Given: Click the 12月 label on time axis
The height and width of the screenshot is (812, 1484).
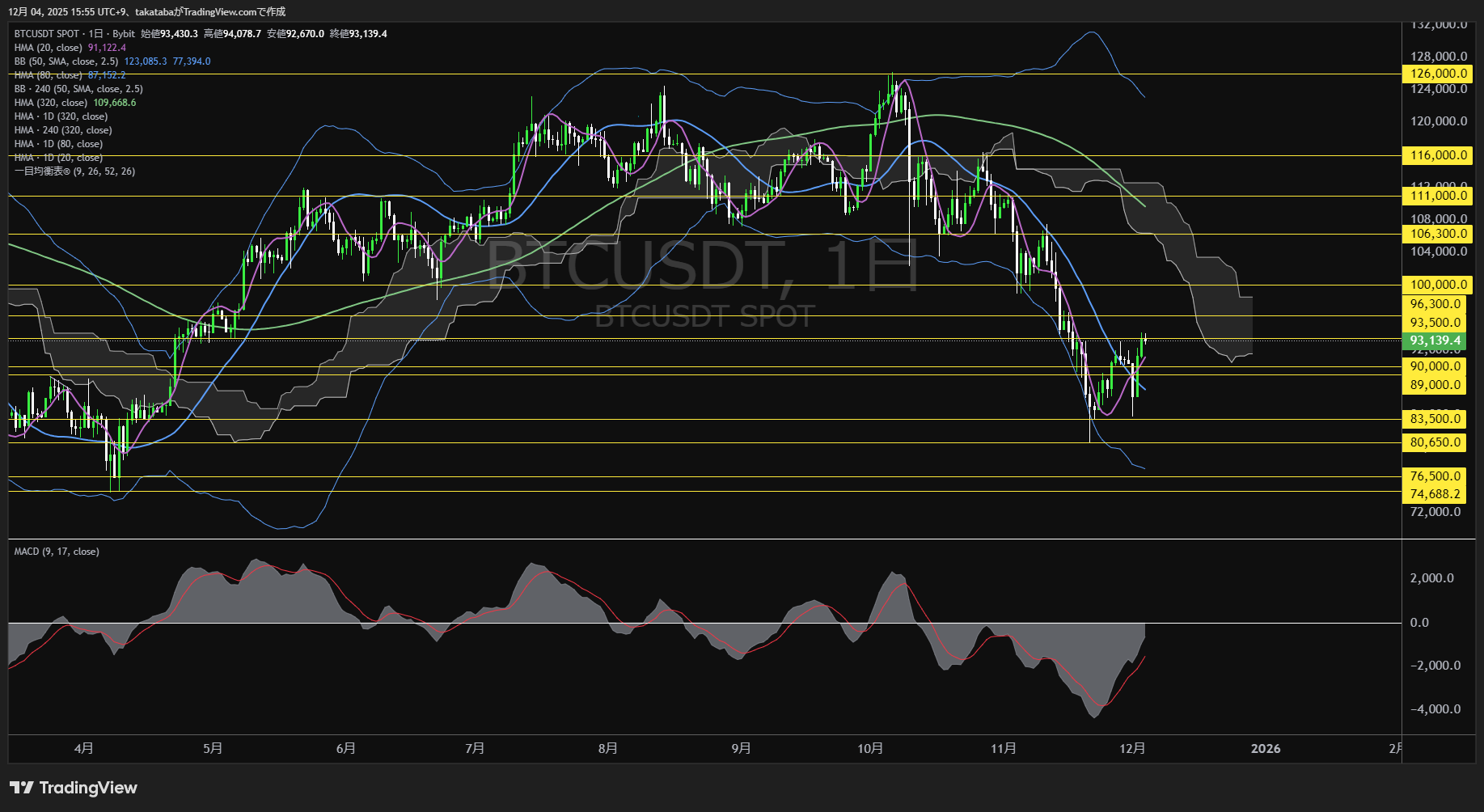Looking at the screenshot, I should pos(1132,749).
